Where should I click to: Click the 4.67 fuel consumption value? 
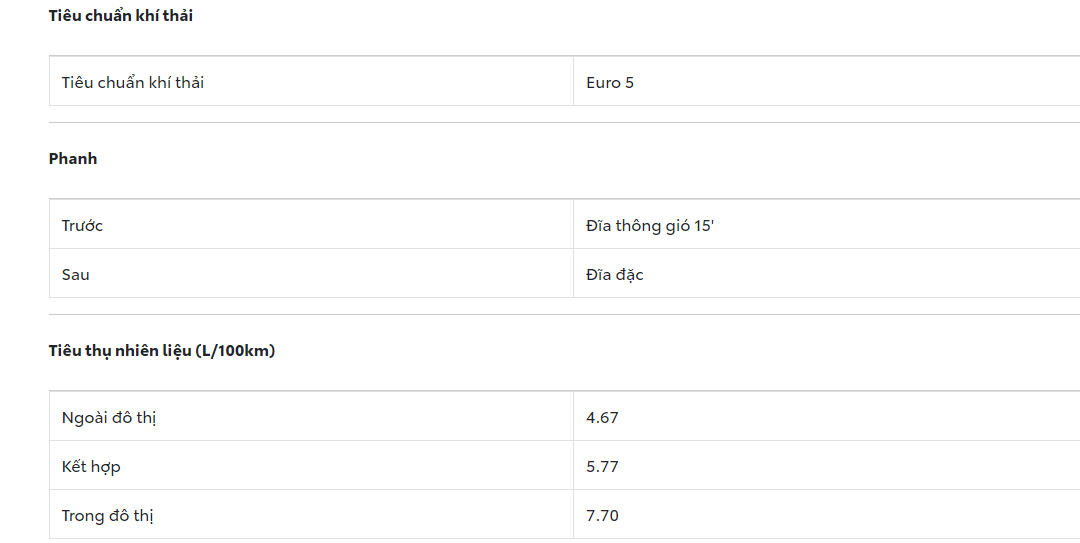602,418
